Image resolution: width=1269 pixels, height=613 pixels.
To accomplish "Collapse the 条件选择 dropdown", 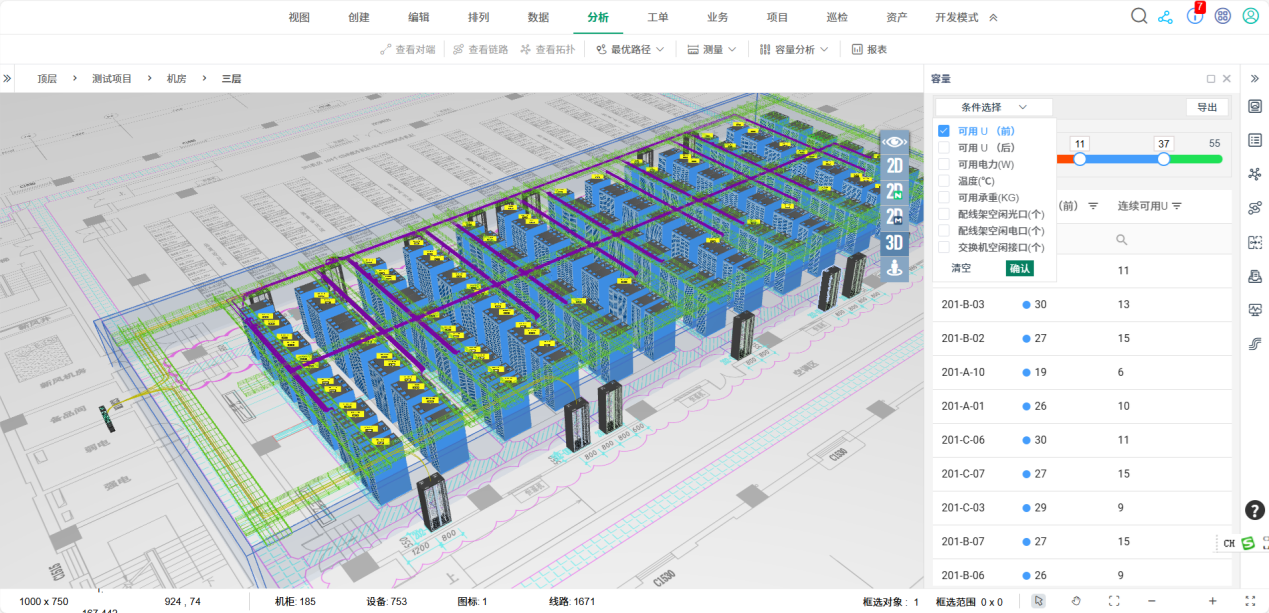I will tap(993, 107).
